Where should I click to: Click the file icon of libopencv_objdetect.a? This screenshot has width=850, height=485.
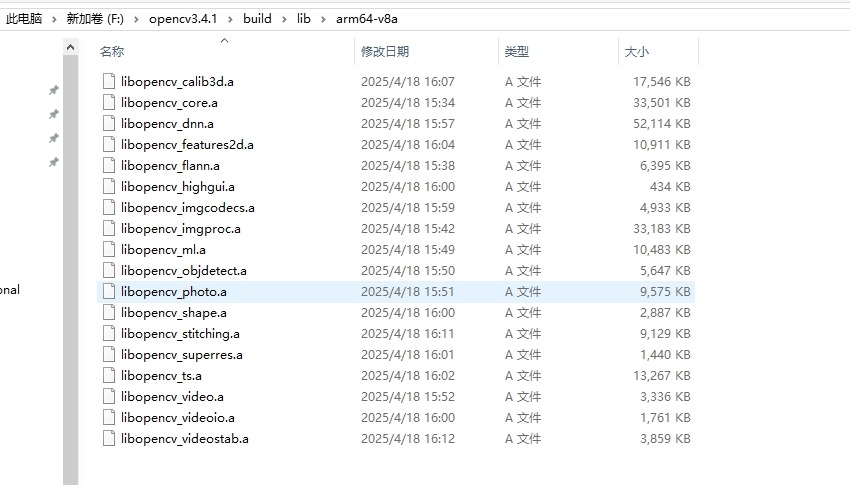click(109, 270)
